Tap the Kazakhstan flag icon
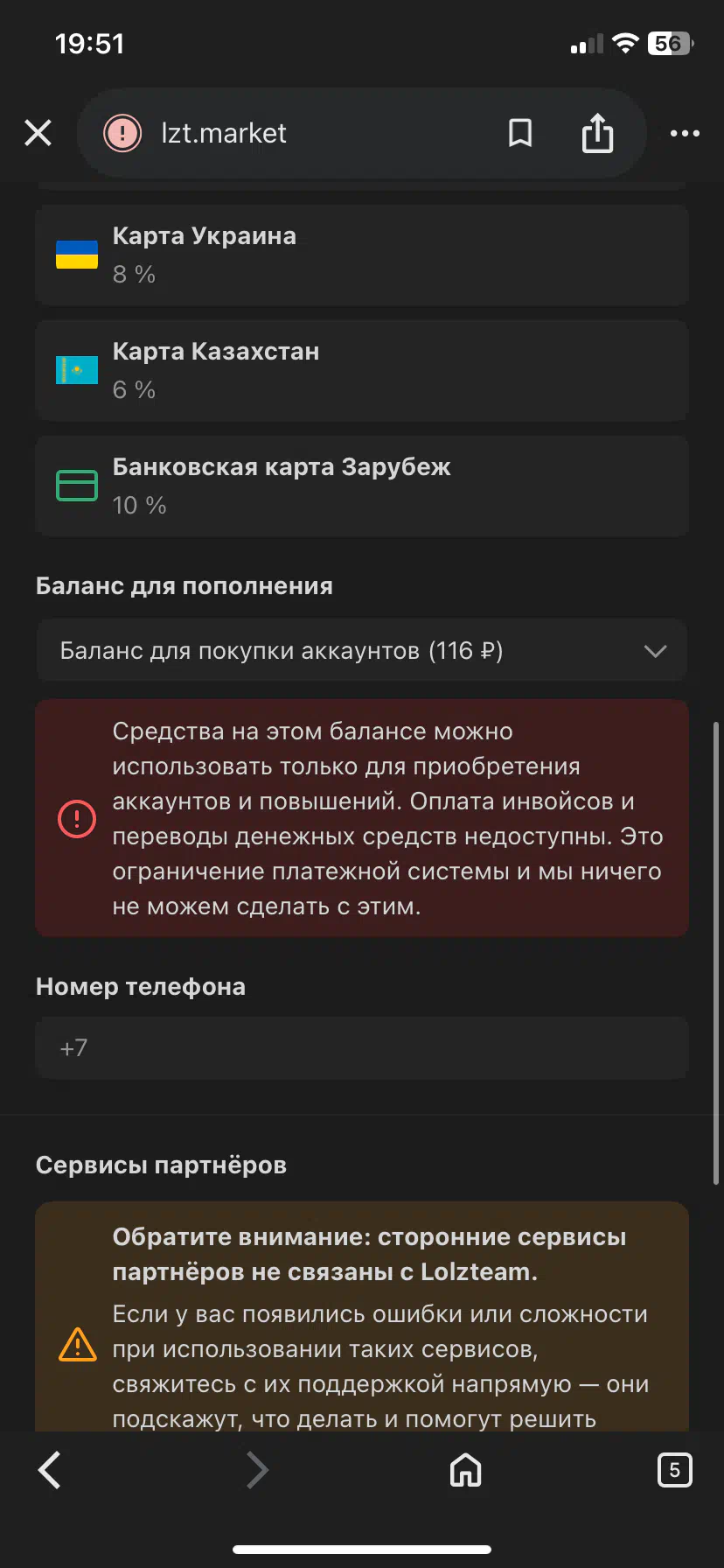Image resolution: width=724 pixels, height=1568 pixels. tap(77, 370)
